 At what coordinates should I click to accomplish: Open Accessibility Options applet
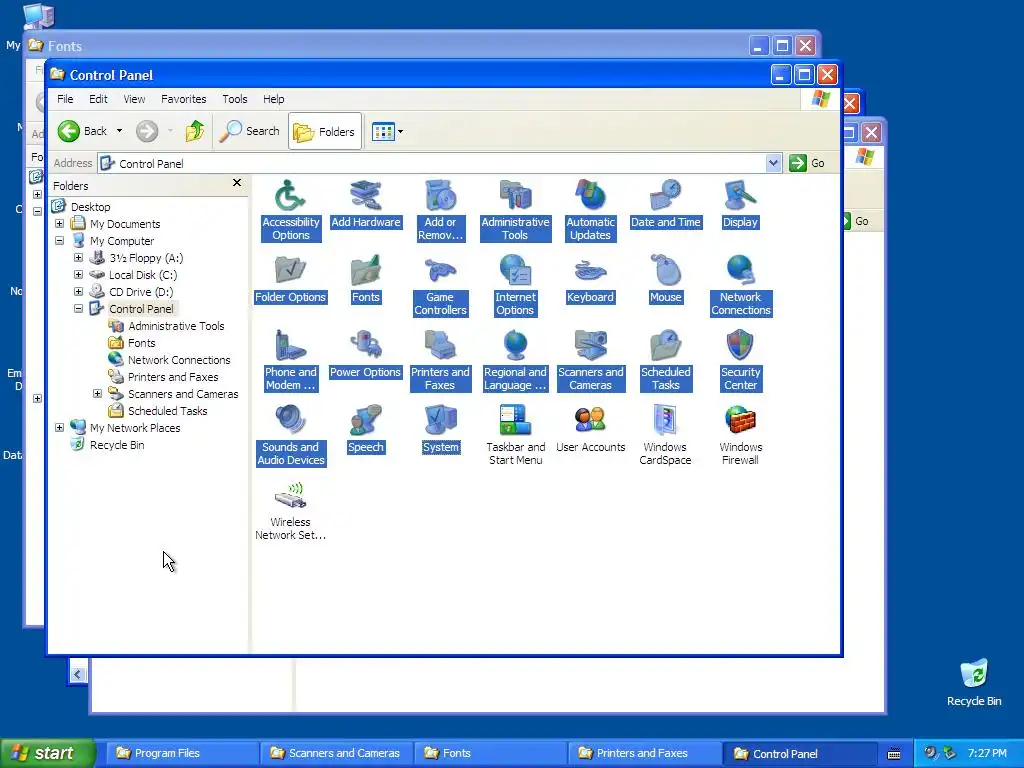(291, 210)
